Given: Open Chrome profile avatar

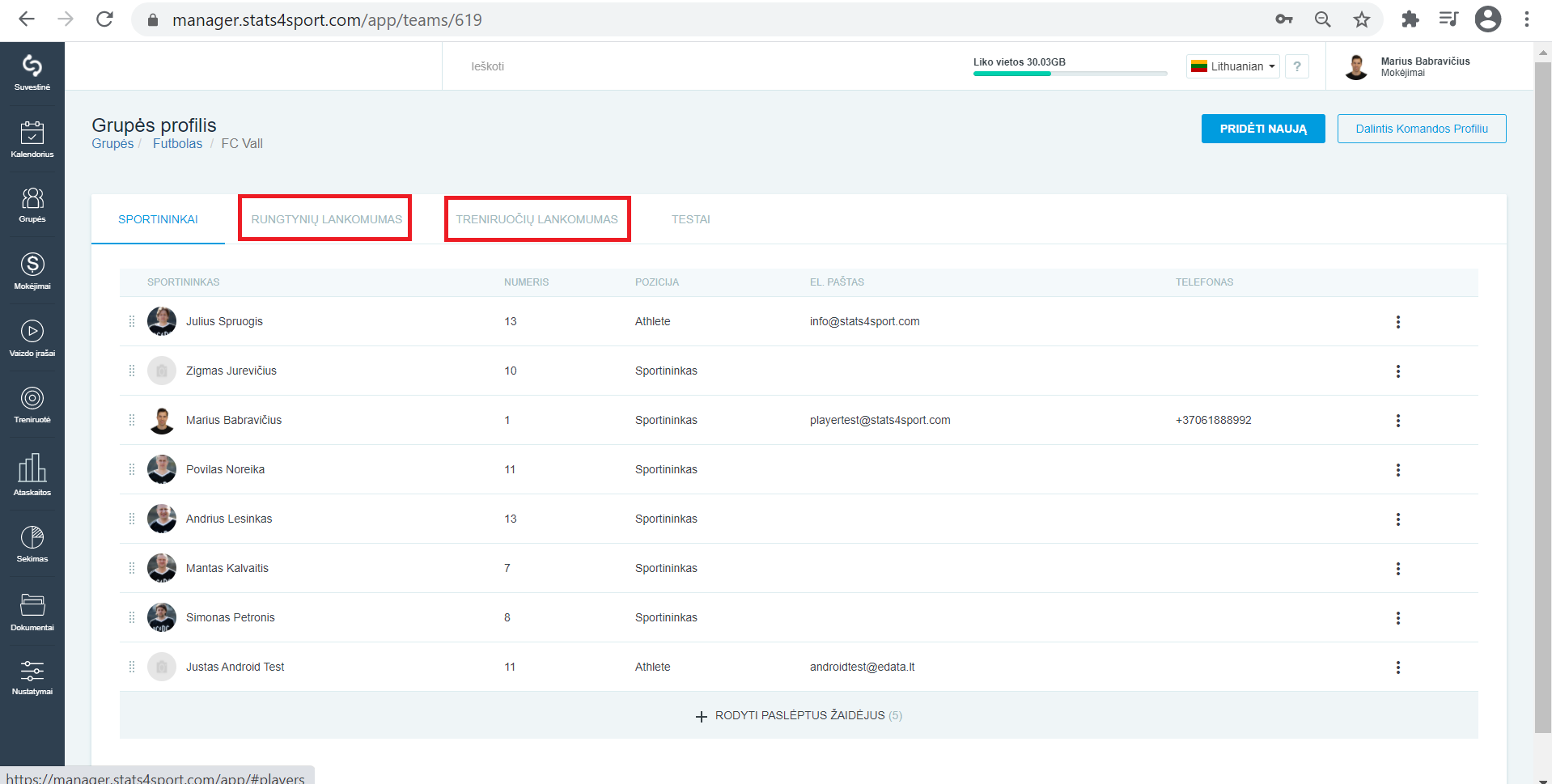Looking at the screenshot, I should click(1488, 19).
